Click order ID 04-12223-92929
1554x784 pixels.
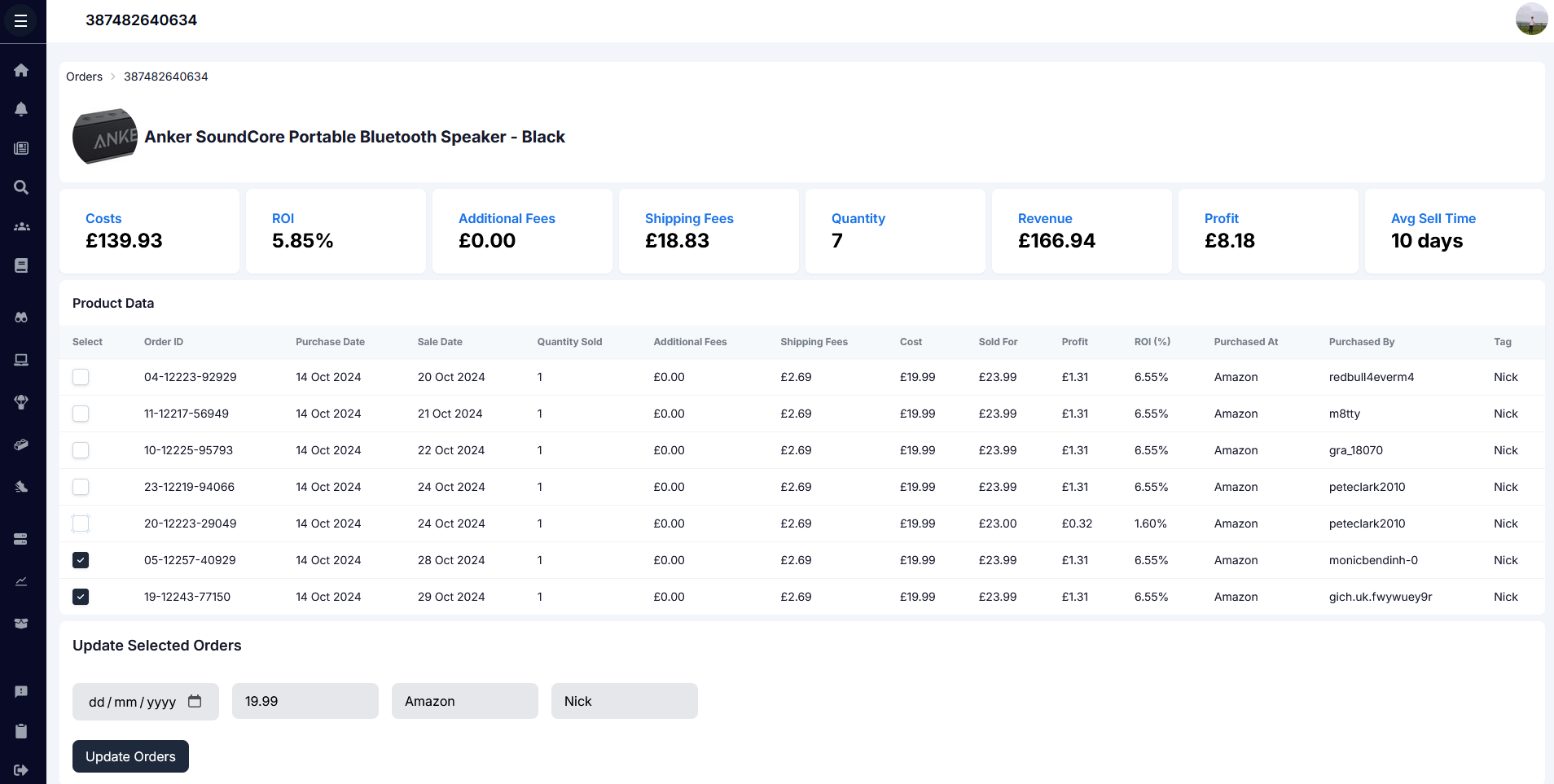tap(191, 377)
